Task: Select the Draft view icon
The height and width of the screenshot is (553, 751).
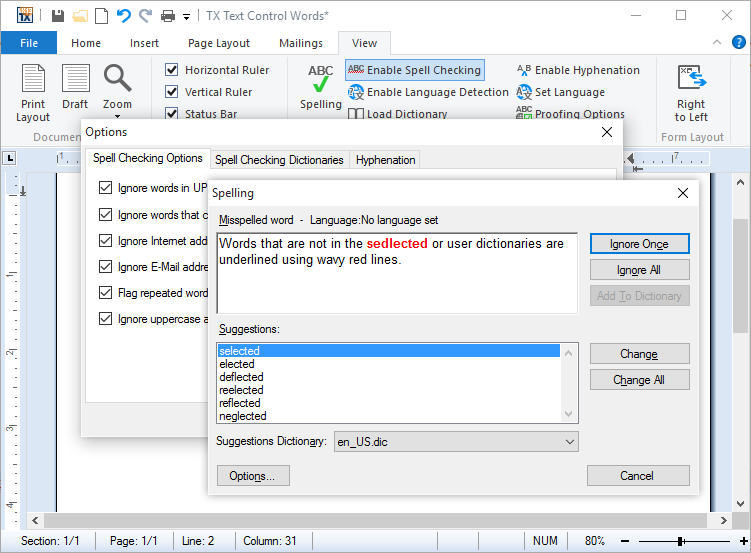Action: [75, 92]
